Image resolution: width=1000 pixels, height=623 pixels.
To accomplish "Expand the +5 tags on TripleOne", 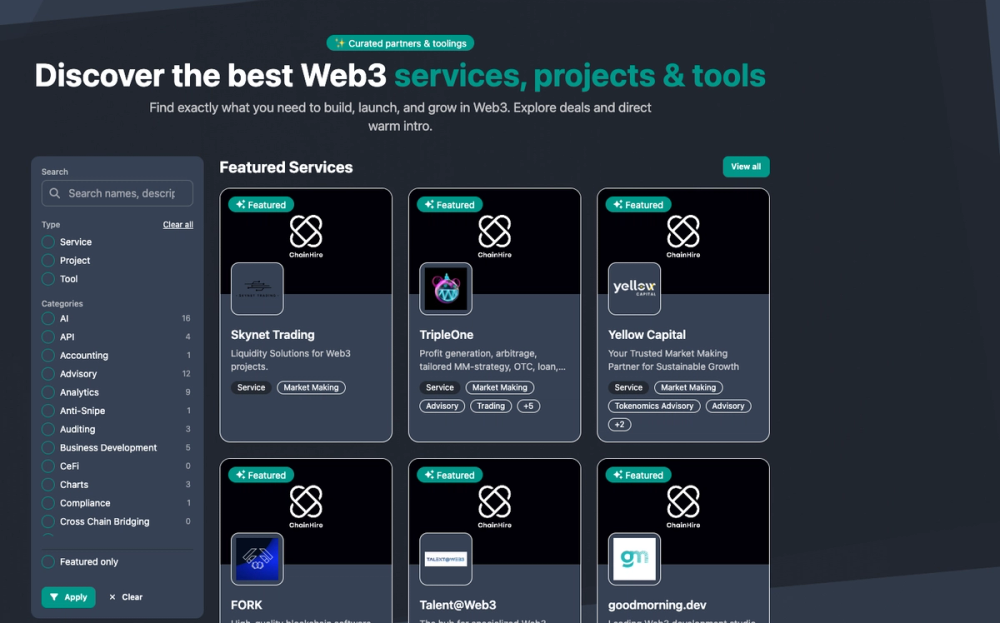I will (x=528, y=406).
